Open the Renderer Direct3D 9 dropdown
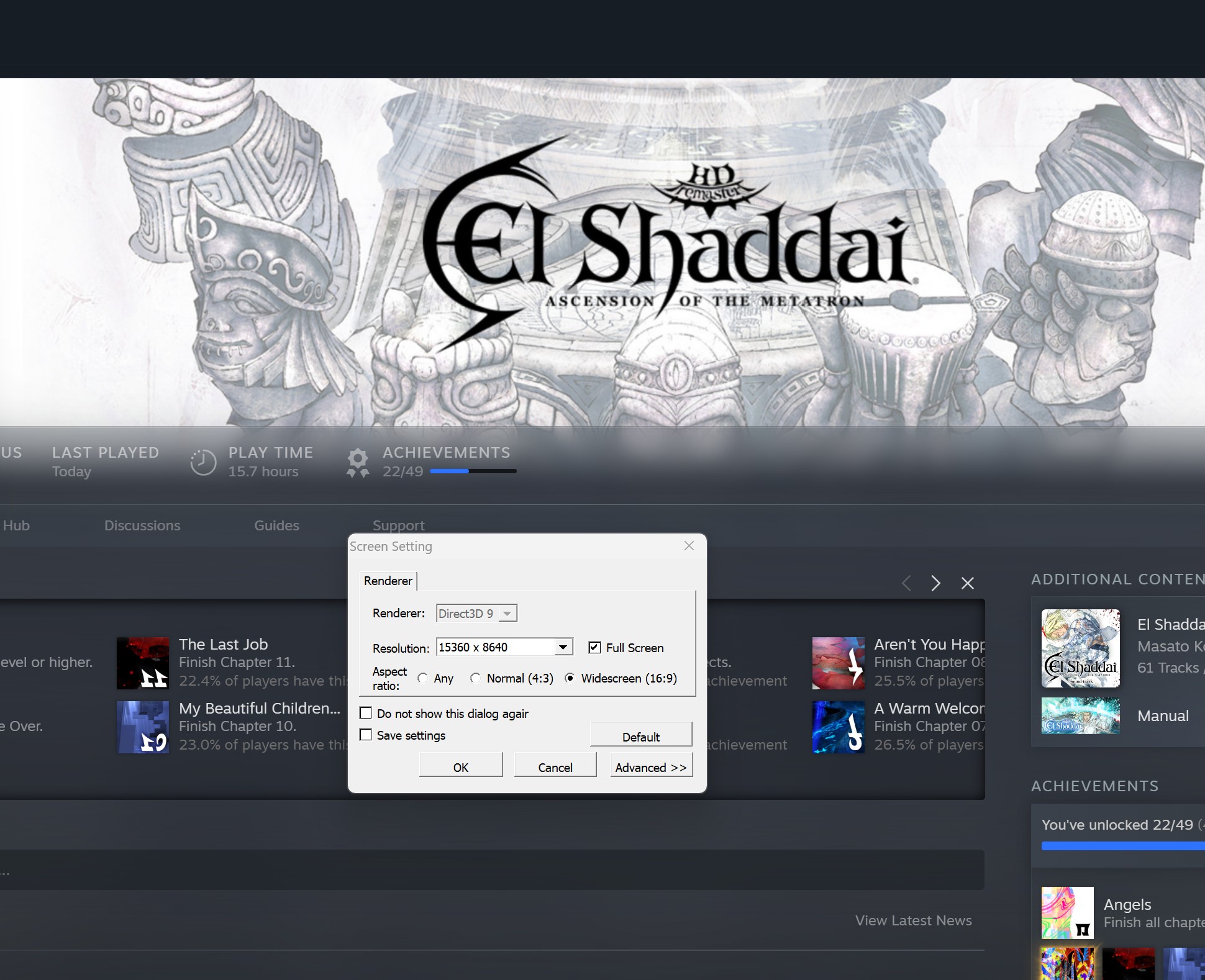This screenshot has width=1205, height=980. point(476,614)
